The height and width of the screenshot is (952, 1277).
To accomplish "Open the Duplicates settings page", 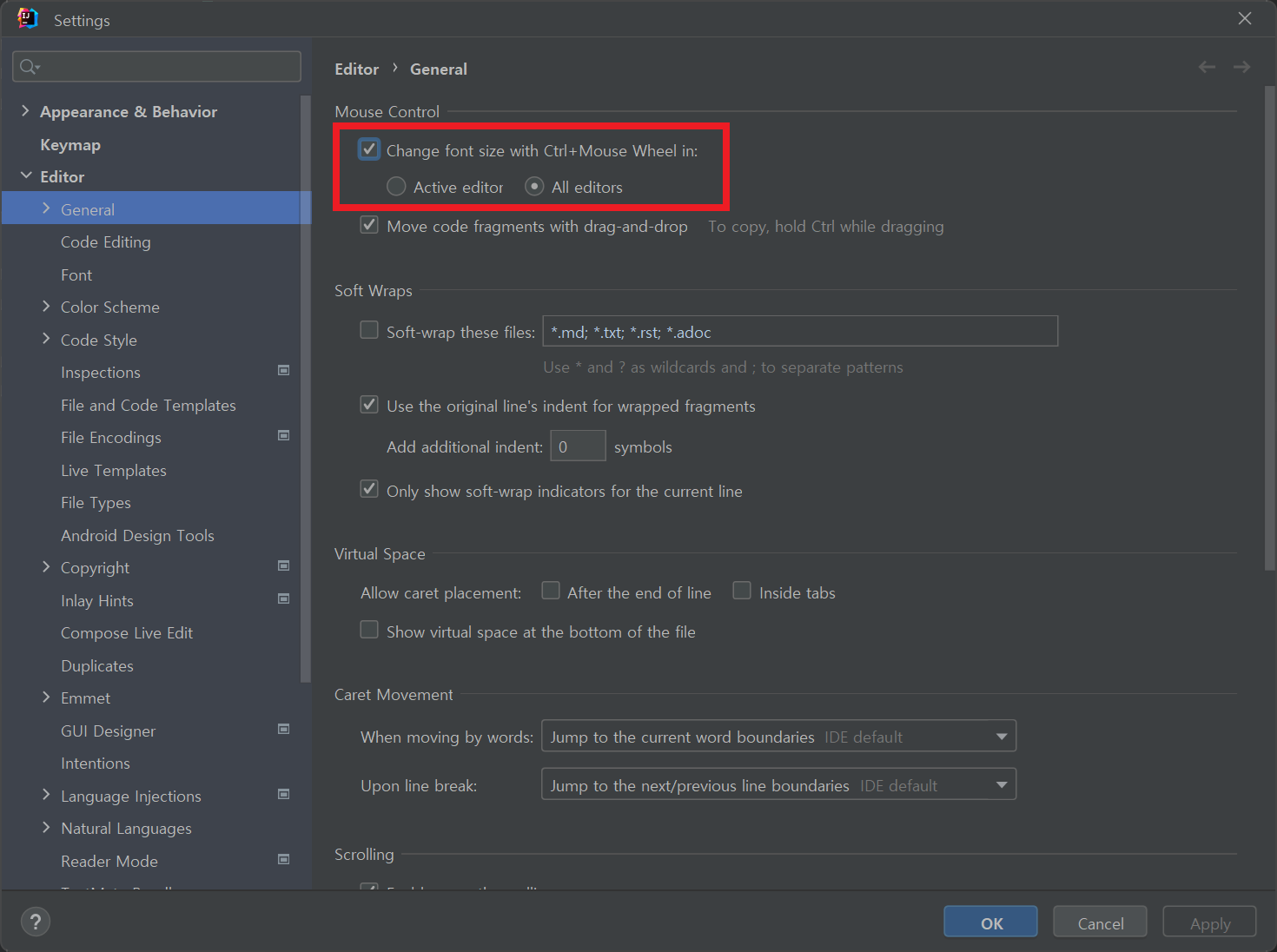I will coord(97,666).
